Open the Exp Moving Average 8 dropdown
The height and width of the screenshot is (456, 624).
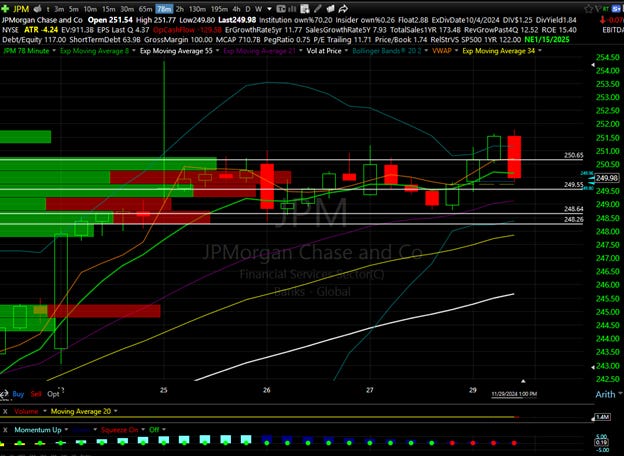pyautogui.click(x=133, y=51)
